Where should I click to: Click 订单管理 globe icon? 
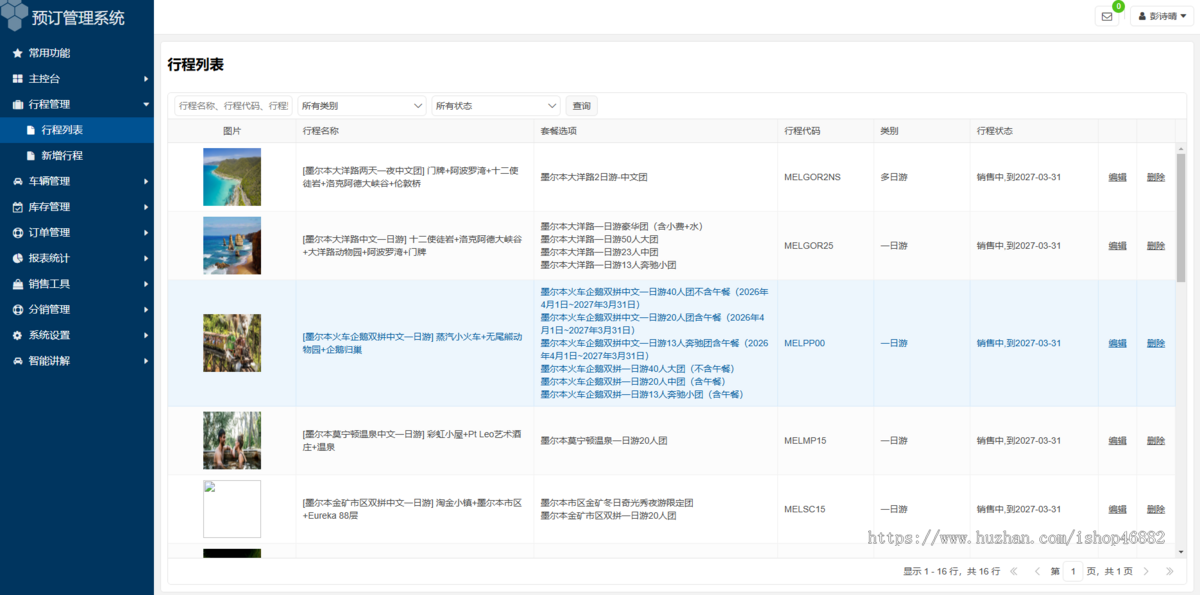[x=17, y=233]
